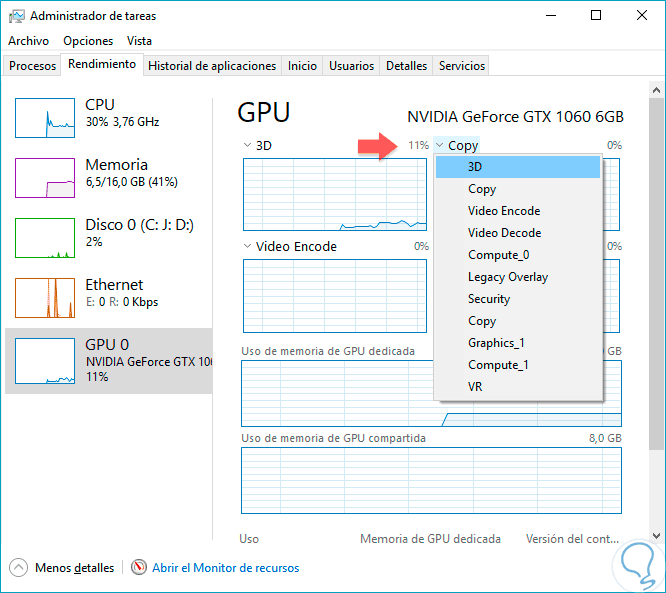Click the vertical scrollbar down arrow
Viewport: 666px width, 593px height.
tap(656, 534)
